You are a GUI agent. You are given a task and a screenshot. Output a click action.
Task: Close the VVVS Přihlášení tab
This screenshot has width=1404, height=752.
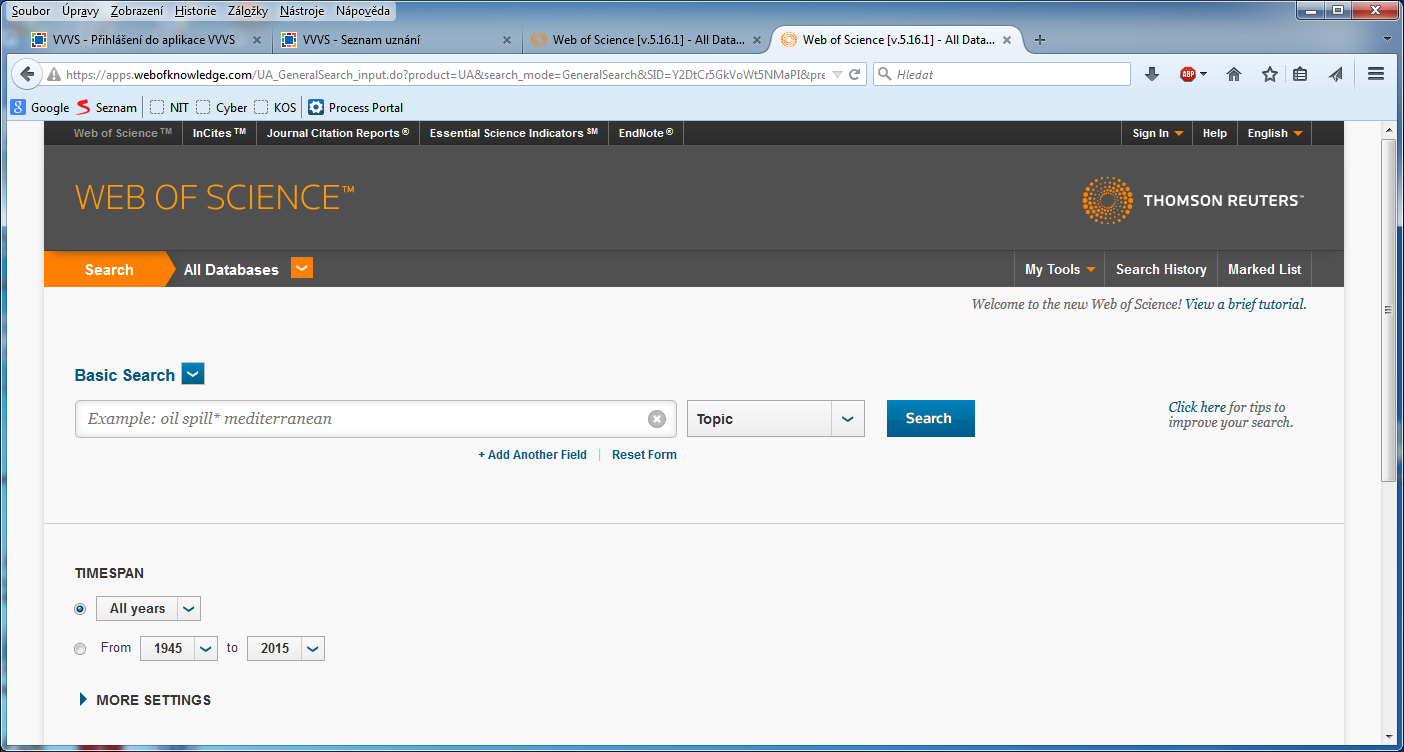coord(257,40)
